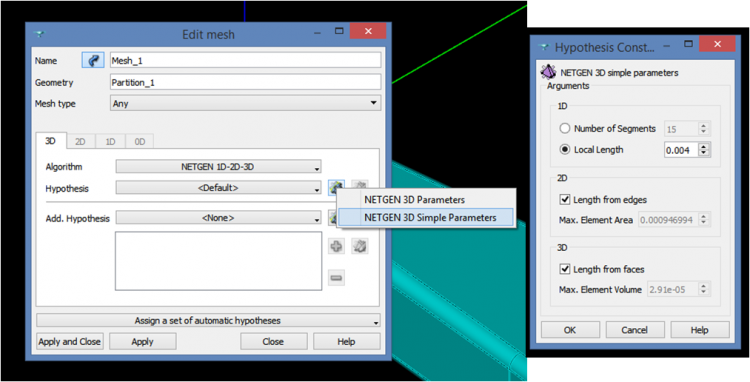Image resolution: width=750 pixels, height=382 pixels.
Task: Click the selection arrow button next to Name
Action: click(93, 60)
